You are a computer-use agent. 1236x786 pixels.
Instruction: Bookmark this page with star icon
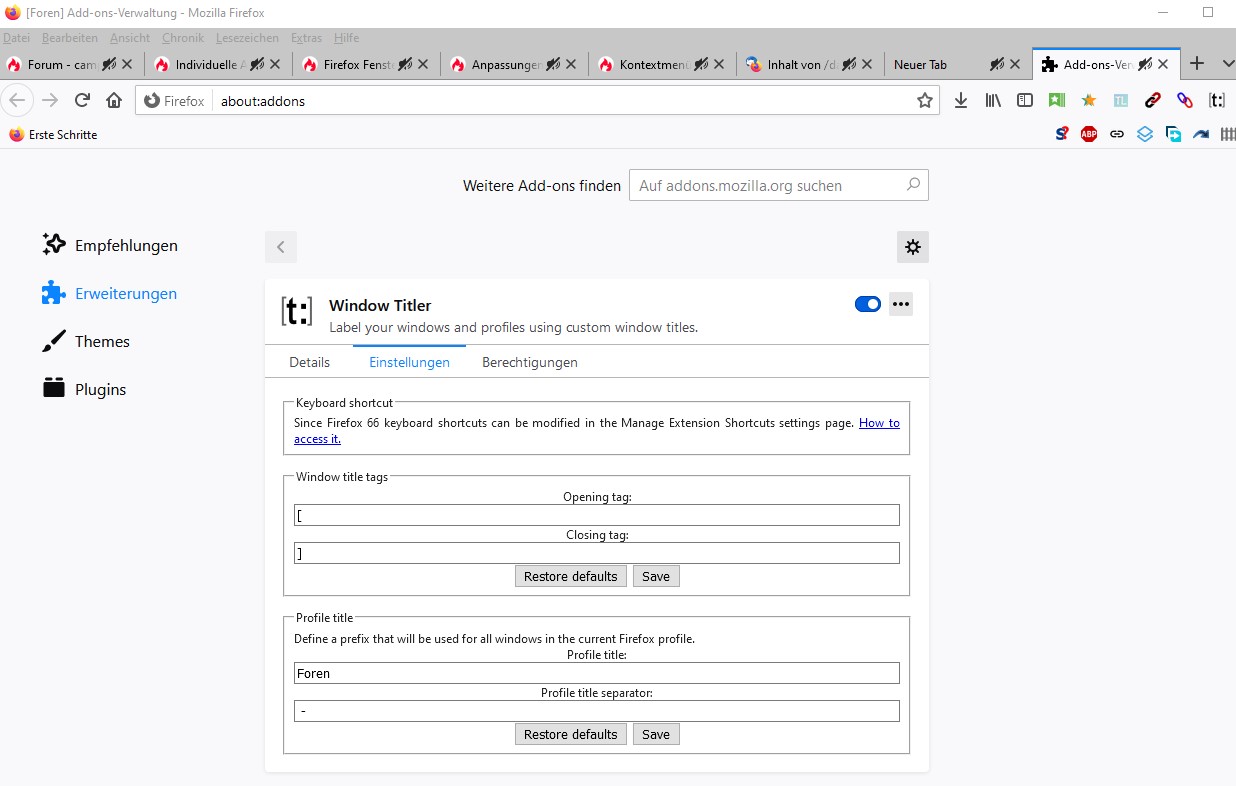tap(924, 100)
